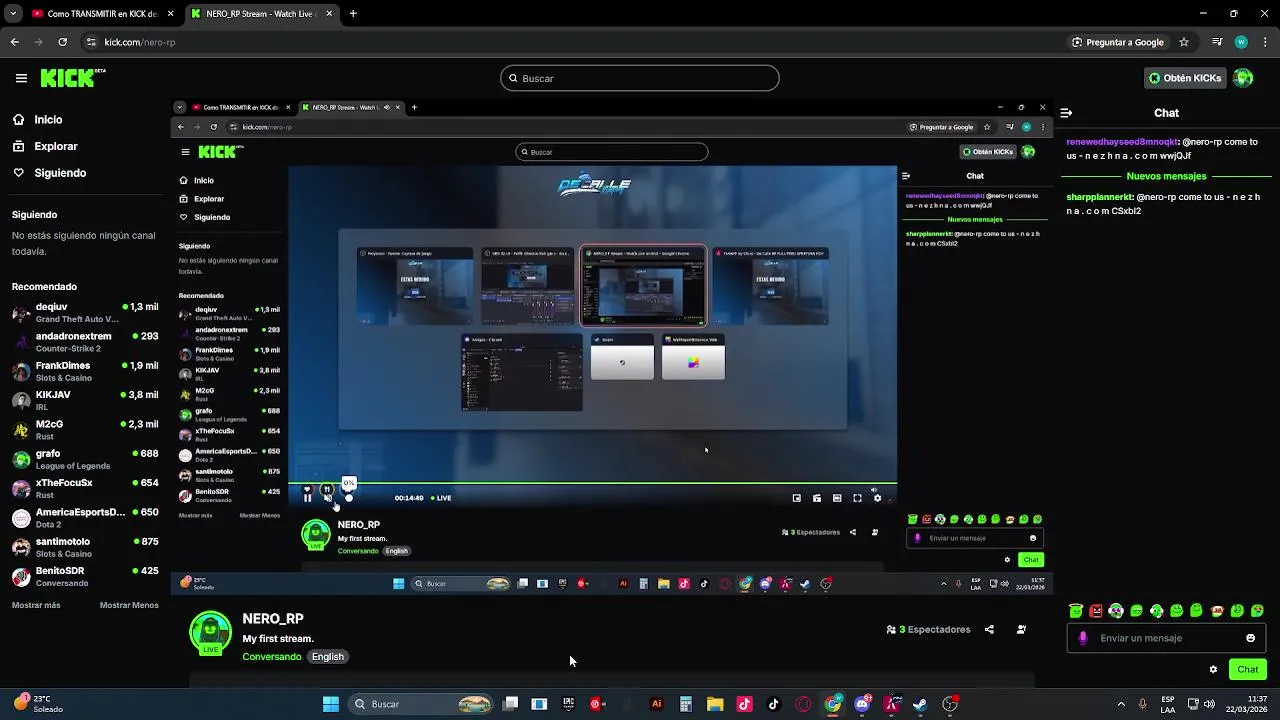
Task: Click the Nuevos mensajes divider link
Action: (1166, 176)
